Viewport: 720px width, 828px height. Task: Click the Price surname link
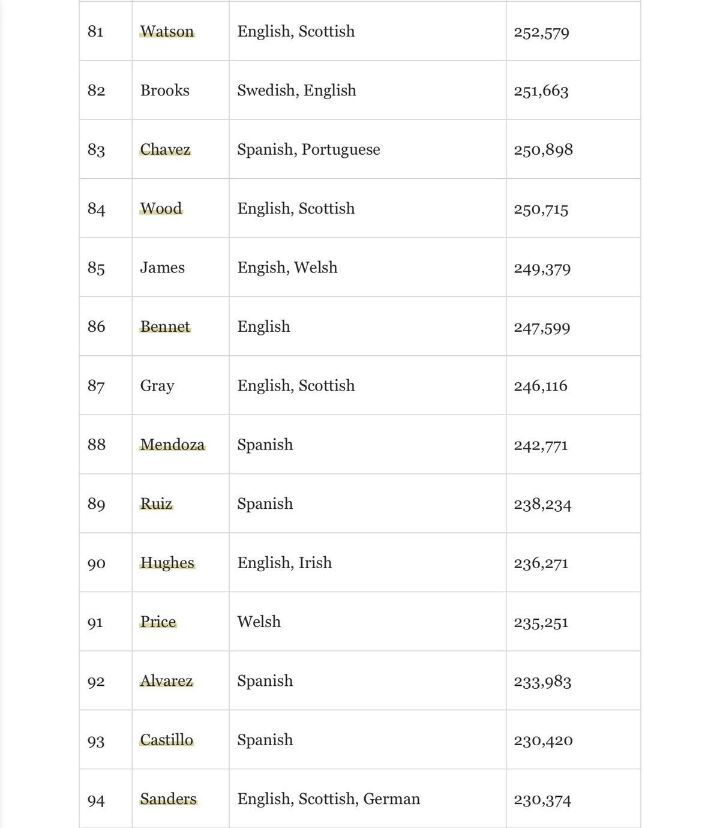158,621
